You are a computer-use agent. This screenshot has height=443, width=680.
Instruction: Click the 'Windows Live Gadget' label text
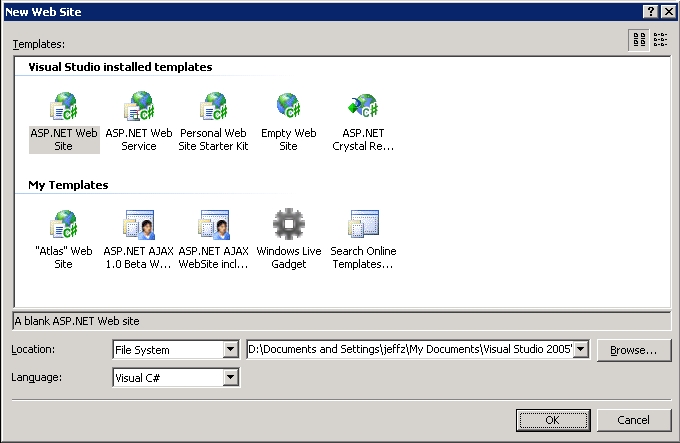pos(289,257)
